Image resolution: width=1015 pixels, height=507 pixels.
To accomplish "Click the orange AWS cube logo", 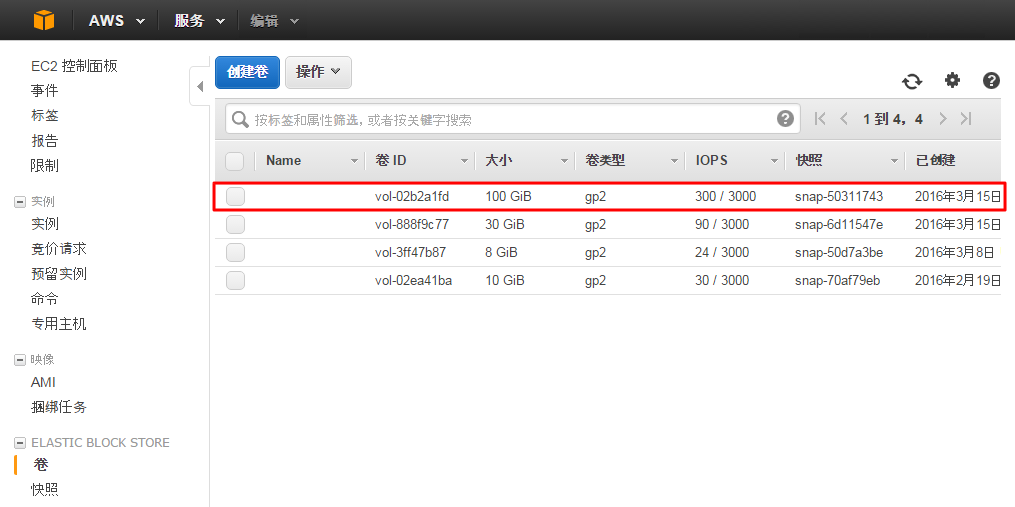I will [44, 20].
